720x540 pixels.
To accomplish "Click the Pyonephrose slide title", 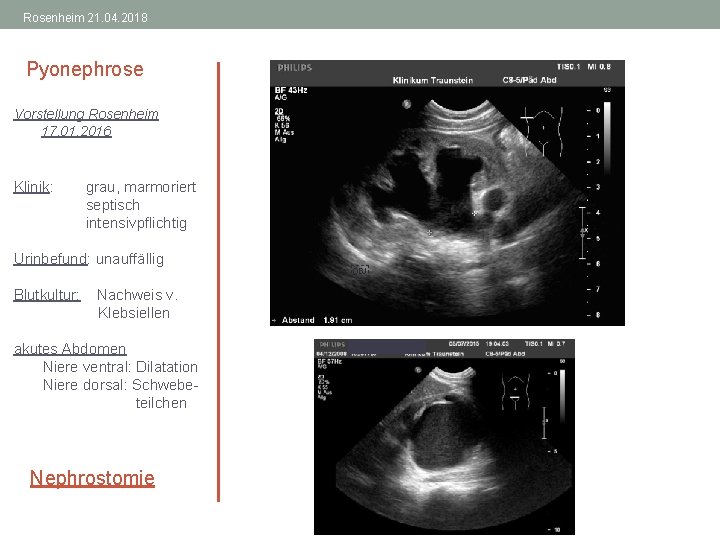I will [85, 69].
